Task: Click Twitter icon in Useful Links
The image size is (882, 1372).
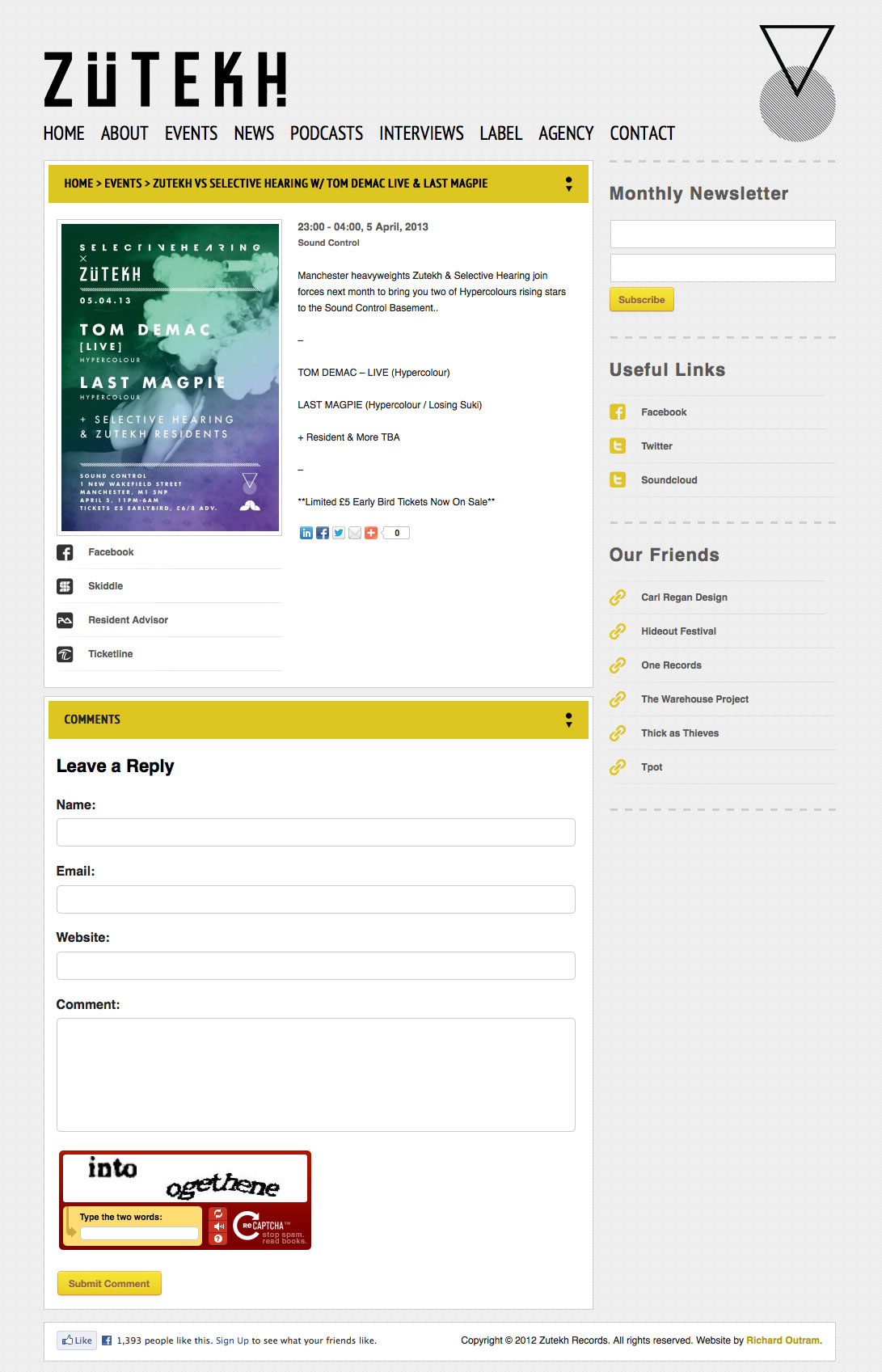Action: [x=618, y=446]
